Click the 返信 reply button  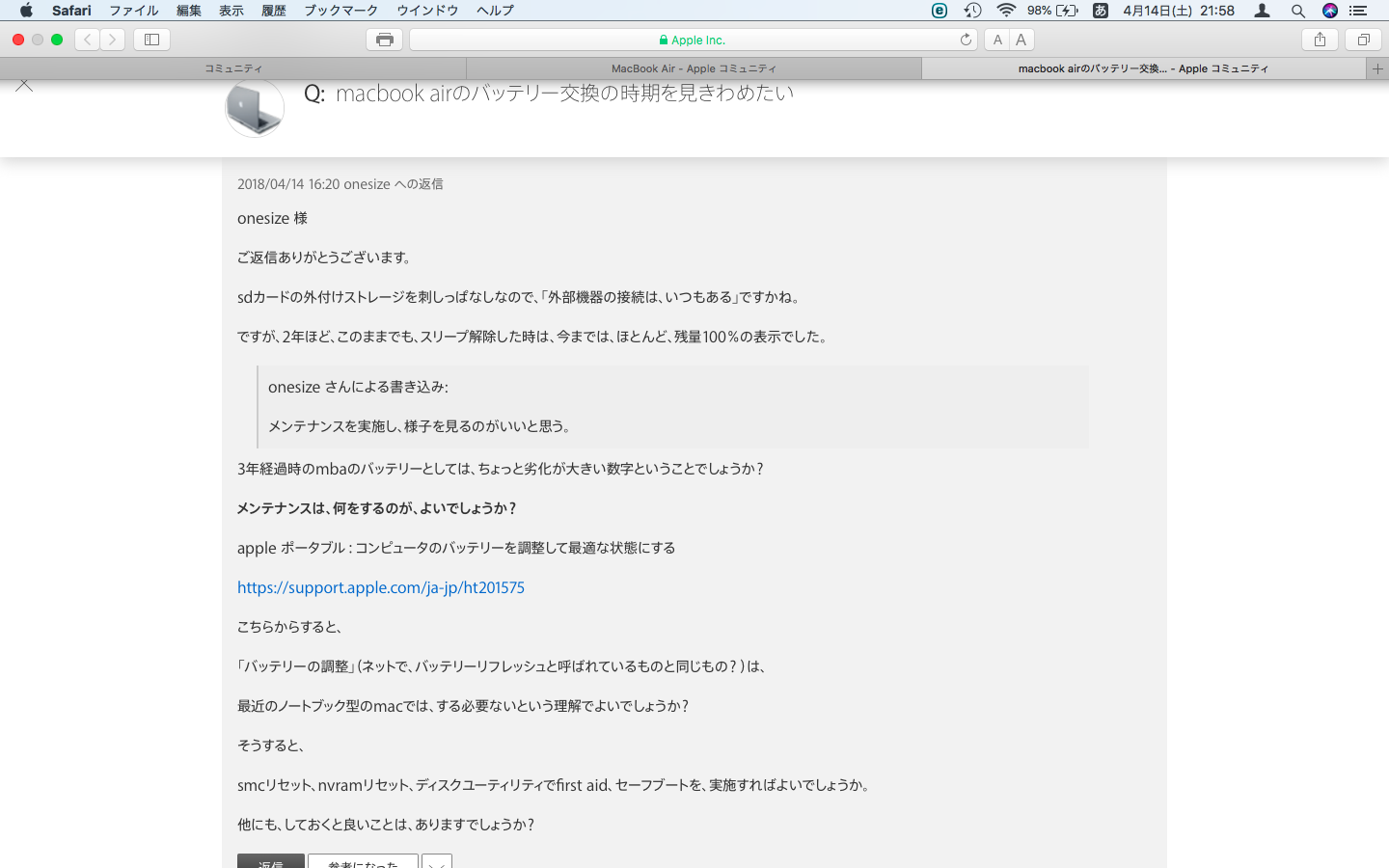click(x=271, y=861)
